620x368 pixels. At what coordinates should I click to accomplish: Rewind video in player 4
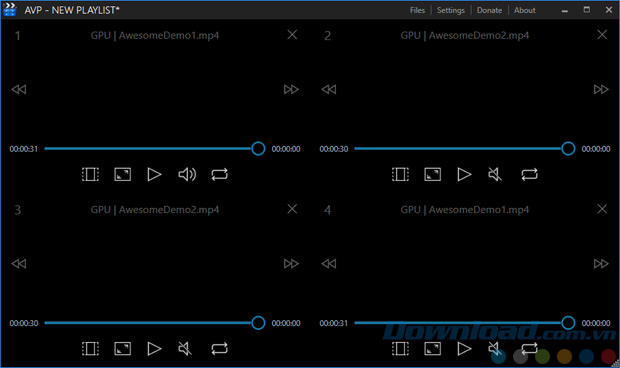329,264
